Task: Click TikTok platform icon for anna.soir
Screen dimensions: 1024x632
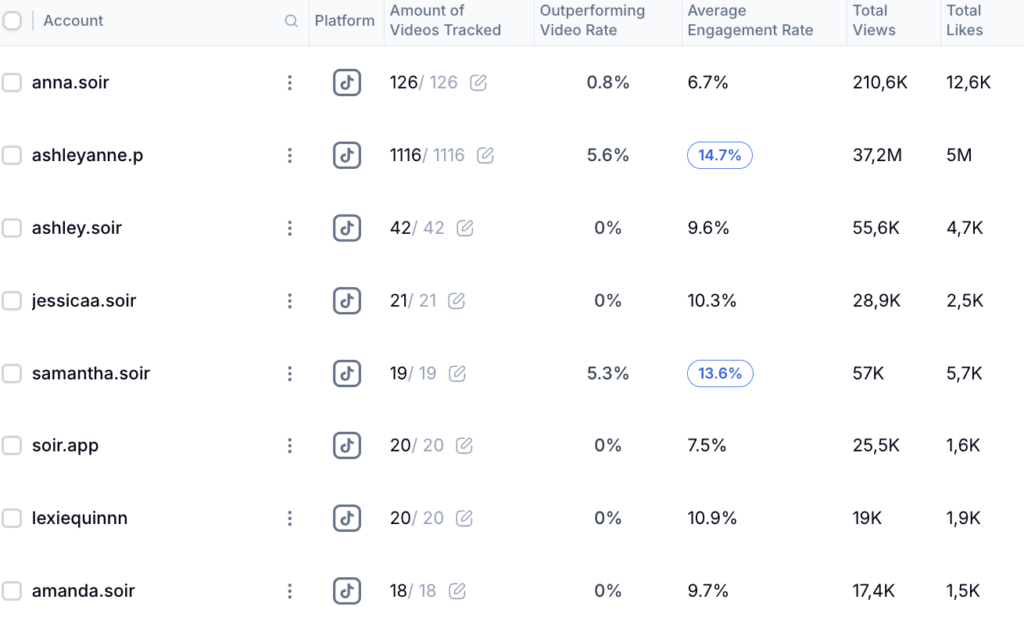Action: (347, 83)
